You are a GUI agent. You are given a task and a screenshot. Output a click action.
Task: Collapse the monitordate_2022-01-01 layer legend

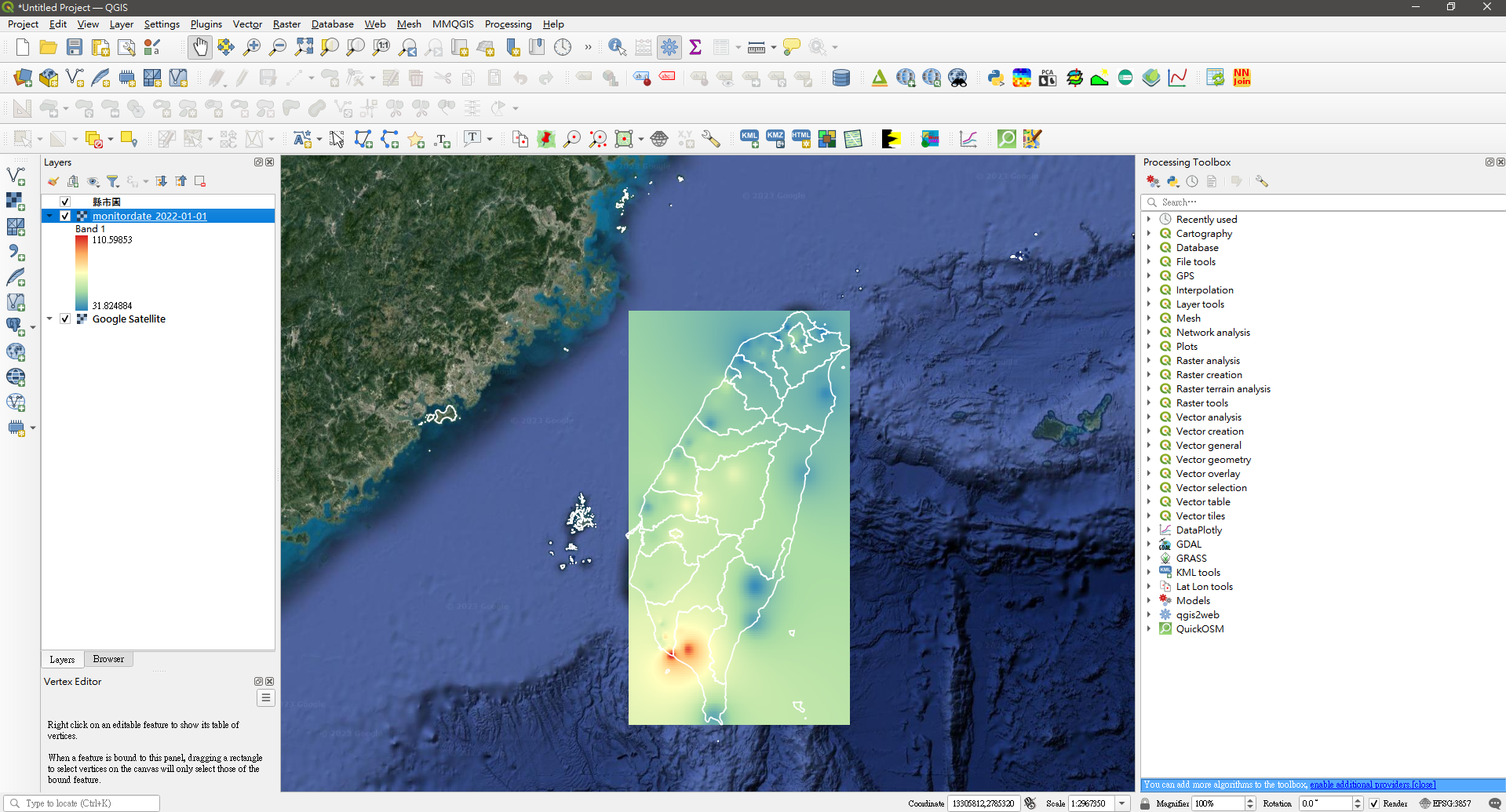coord(49,216)
